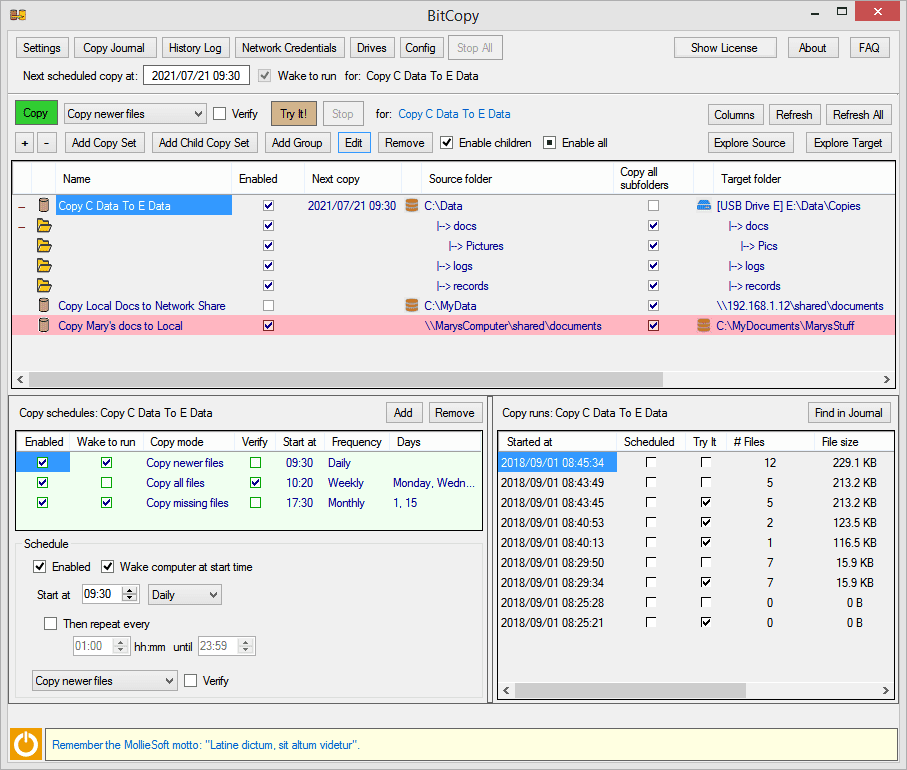Collapse the Copy C Data To E Data tree node
The width and height of the screenshot is (907, 770).
(x=21, y=207)
